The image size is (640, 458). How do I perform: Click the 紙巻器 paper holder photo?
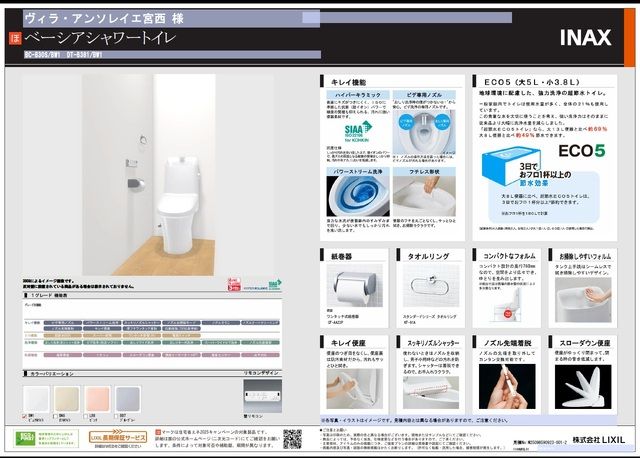point(355,286)
